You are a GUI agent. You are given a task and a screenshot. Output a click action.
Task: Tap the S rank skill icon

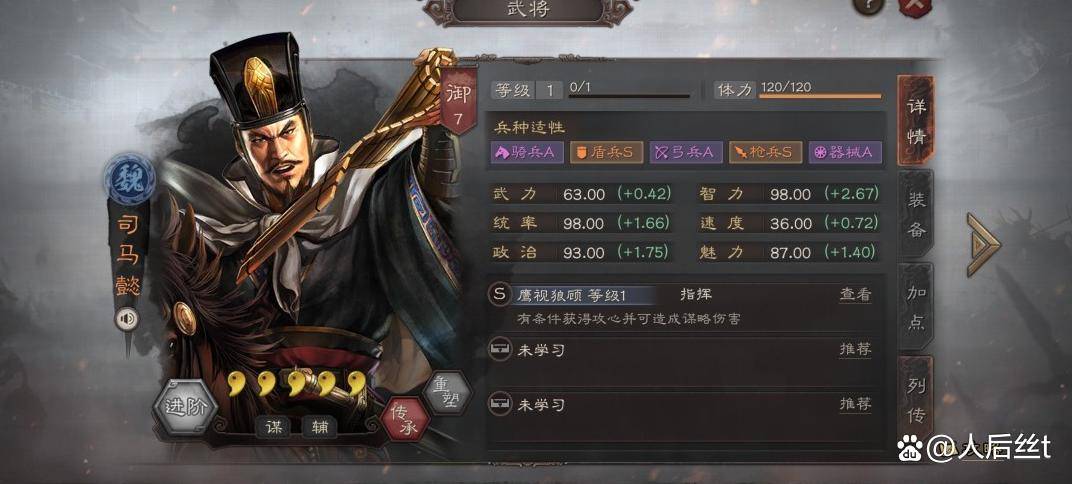tap(500, 295)
